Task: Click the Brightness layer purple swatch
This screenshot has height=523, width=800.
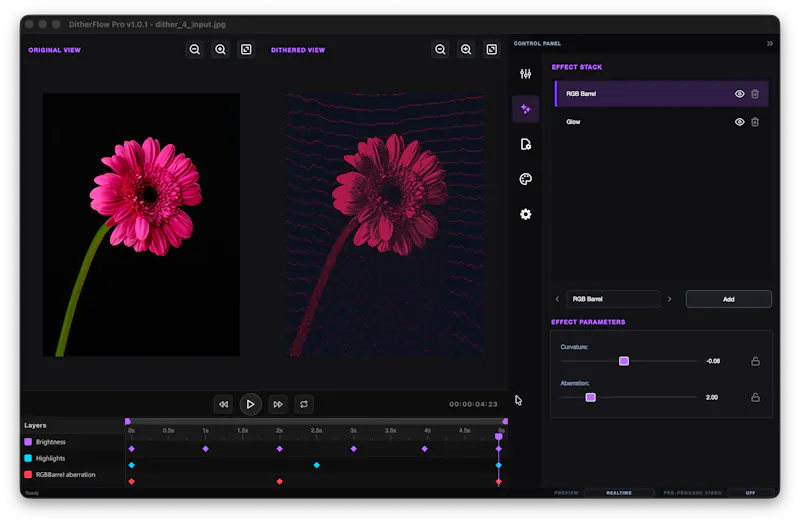Action: [x=28, y=442]
